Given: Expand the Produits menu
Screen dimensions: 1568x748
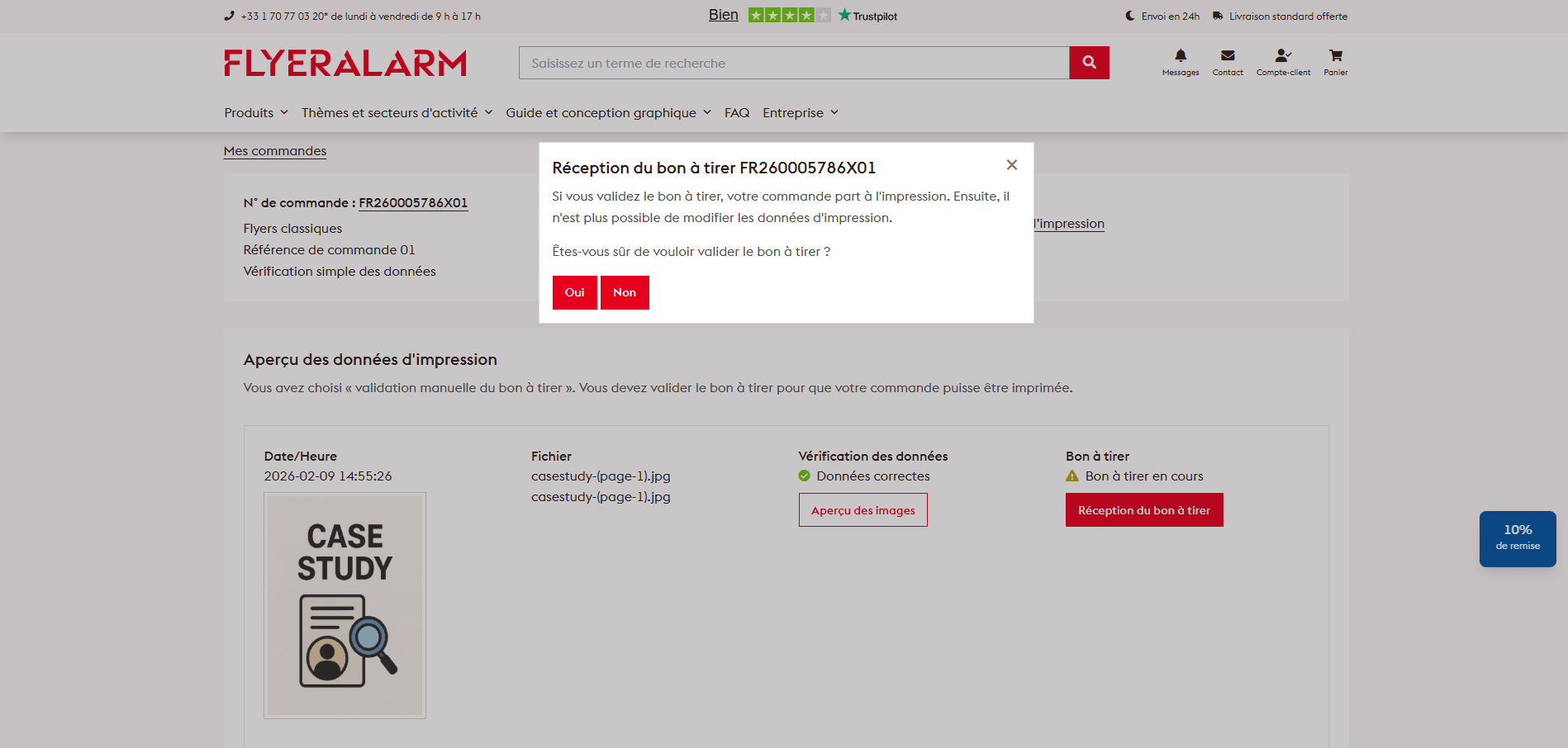Looking at the screenshot, I should tap(256, 113).
